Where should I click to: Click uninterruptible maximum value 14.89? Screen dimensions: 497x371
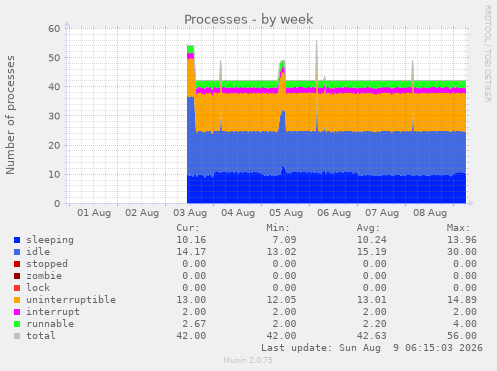[462, 300]
